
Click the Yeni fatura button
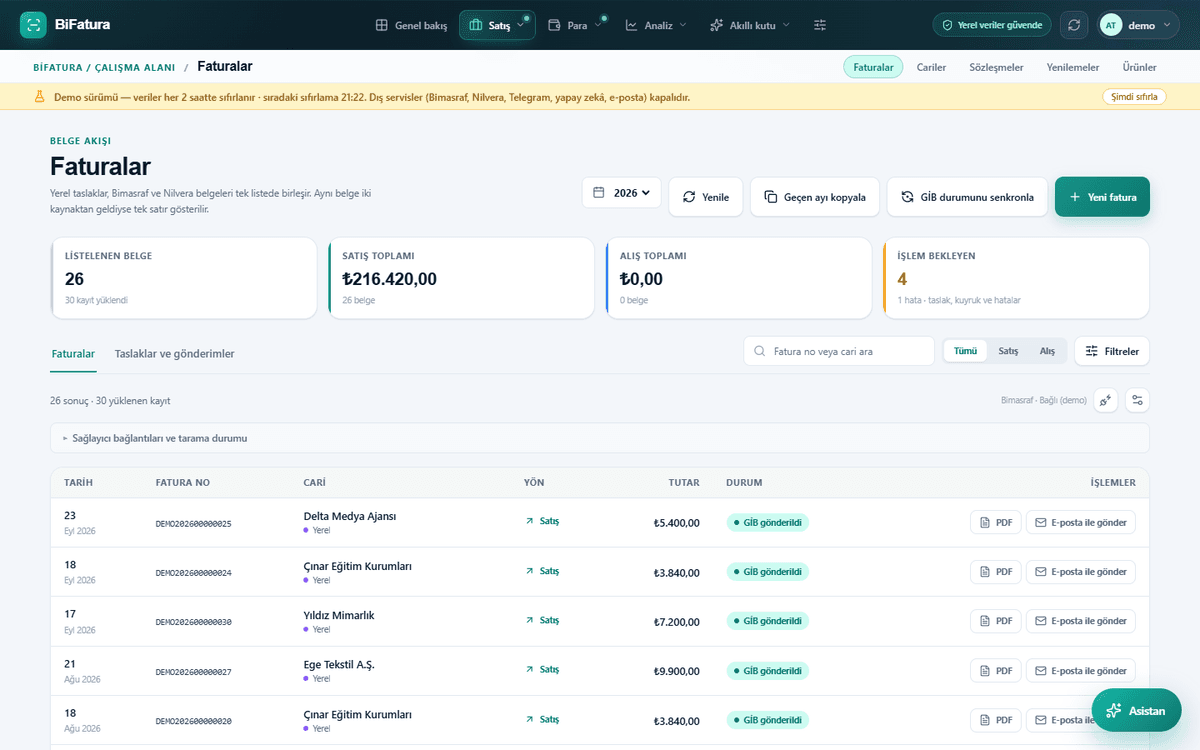point(1102,197)
